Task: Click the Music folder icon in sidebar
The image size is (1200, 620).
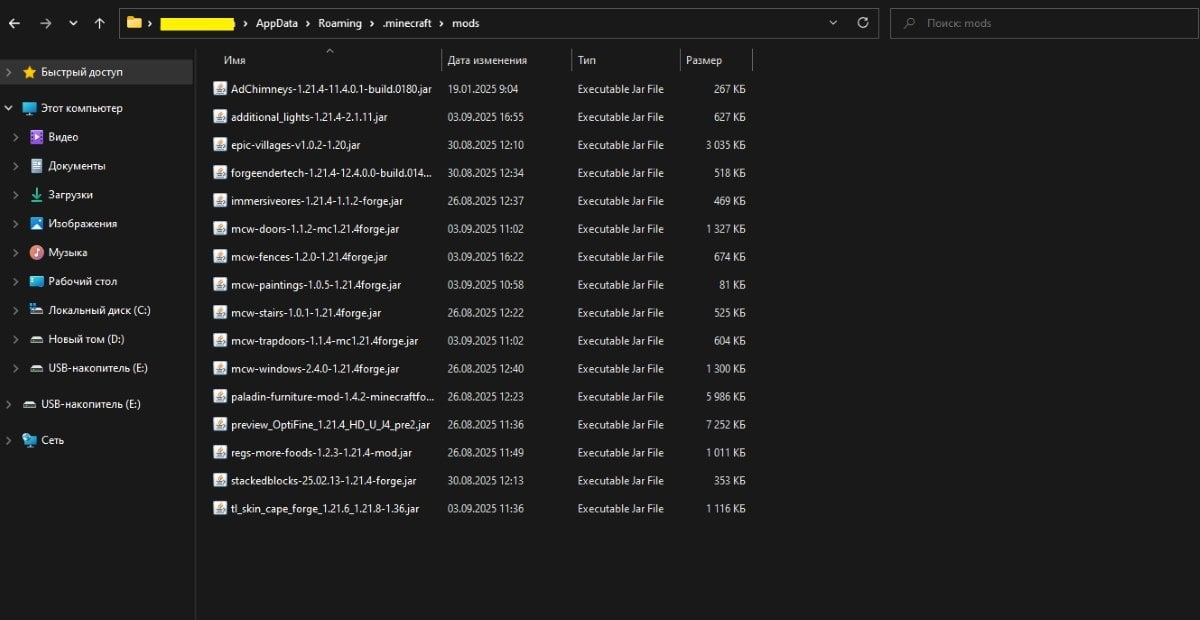Action: pyautogui.click(x=37, y=252)
